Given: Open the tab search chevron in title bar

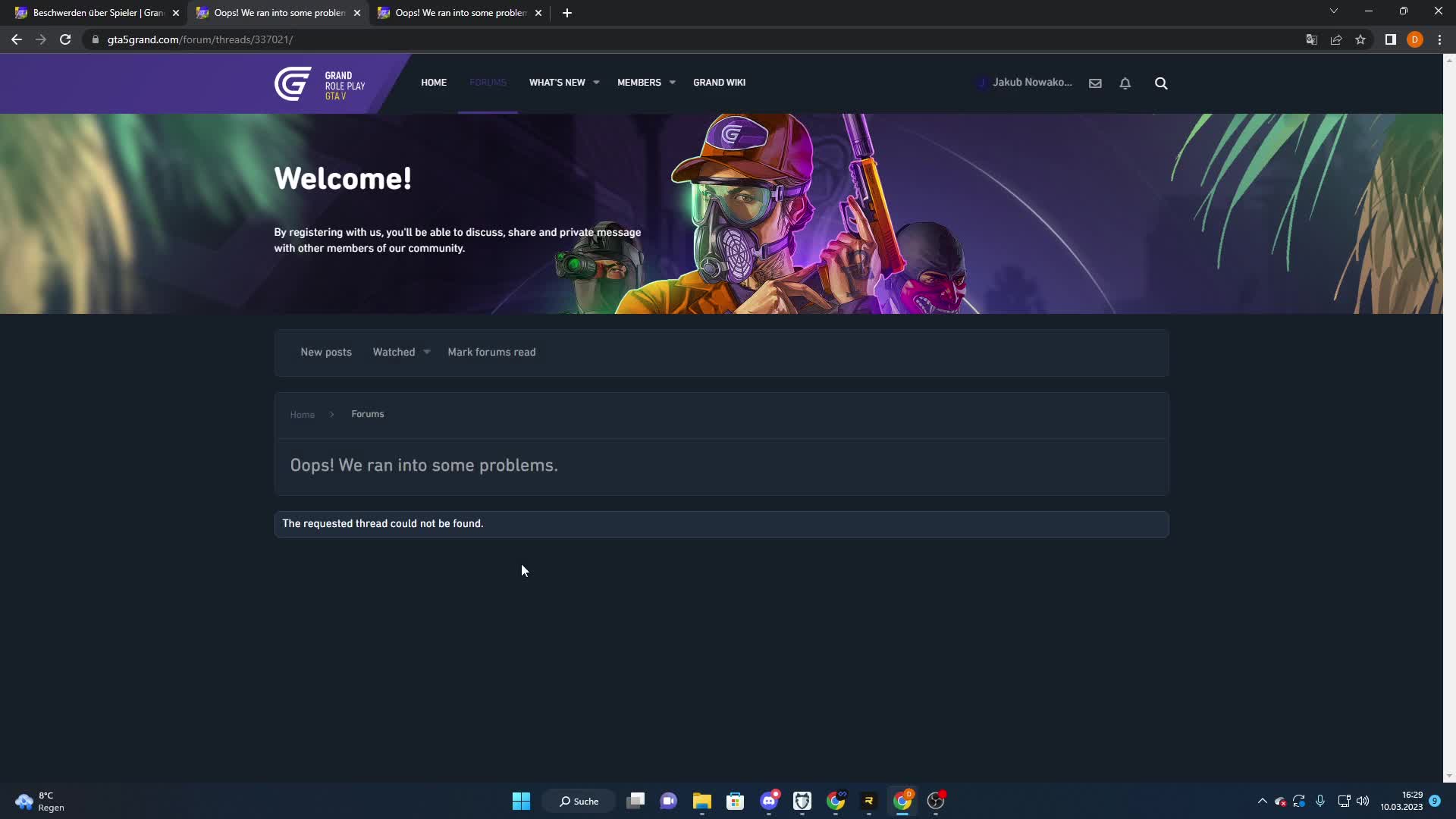Looking at the screenshot, I should click(x=1334, y=11).
